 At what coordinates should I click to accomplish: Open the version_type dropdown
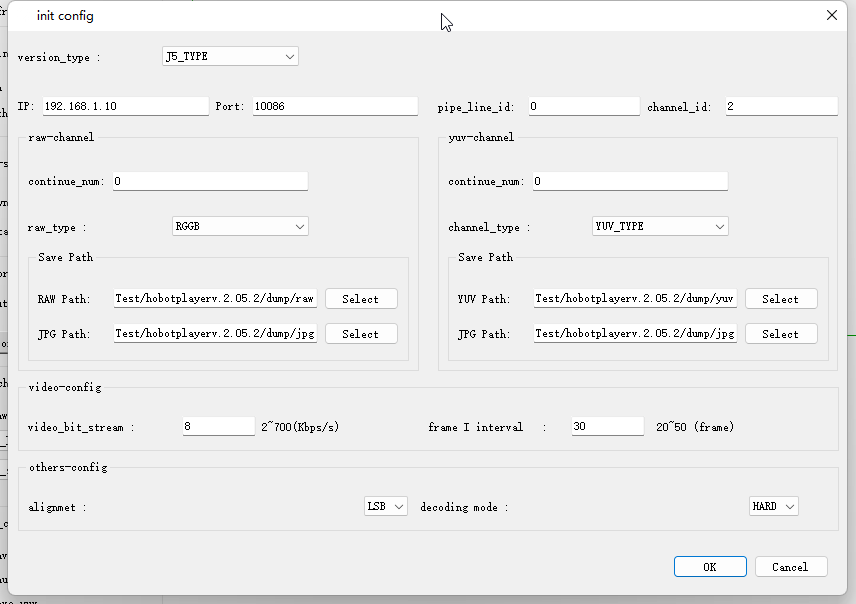[x=230, y=57]
